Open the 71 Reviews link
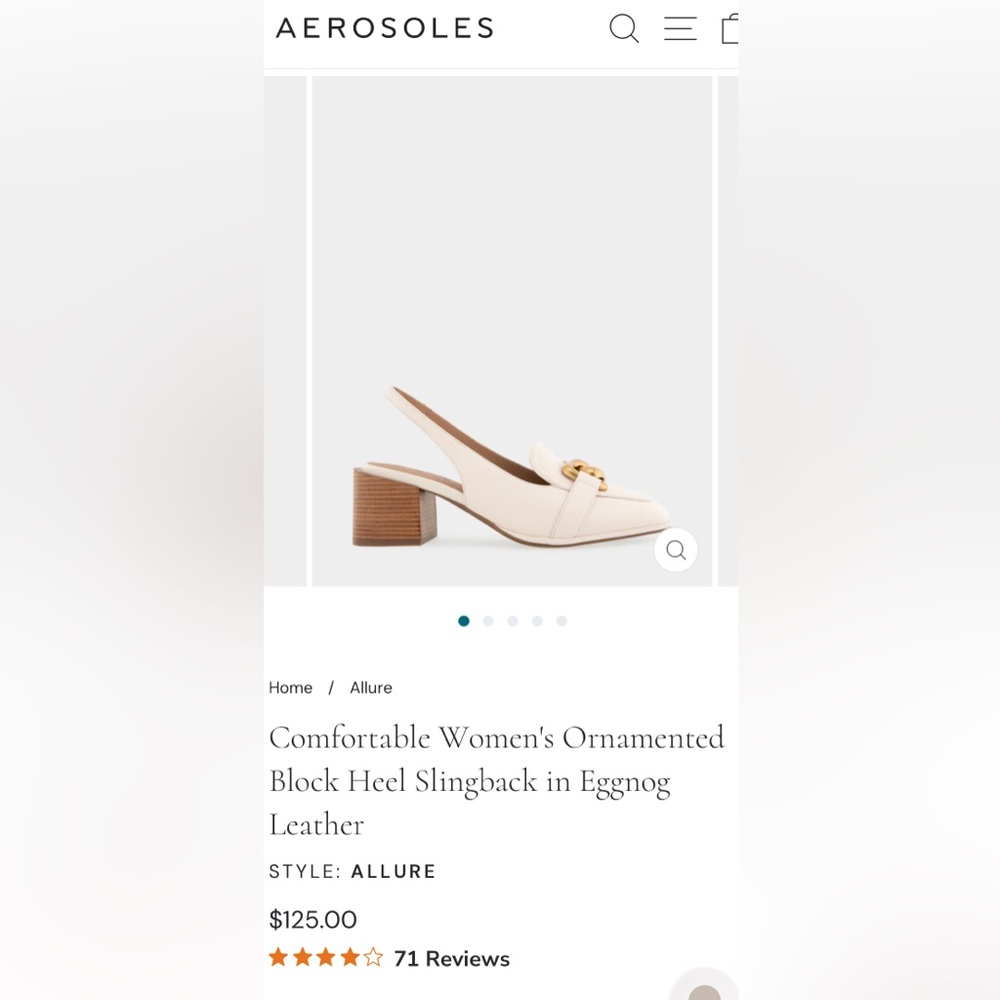1000x1000 pixels. pos(450,958)
